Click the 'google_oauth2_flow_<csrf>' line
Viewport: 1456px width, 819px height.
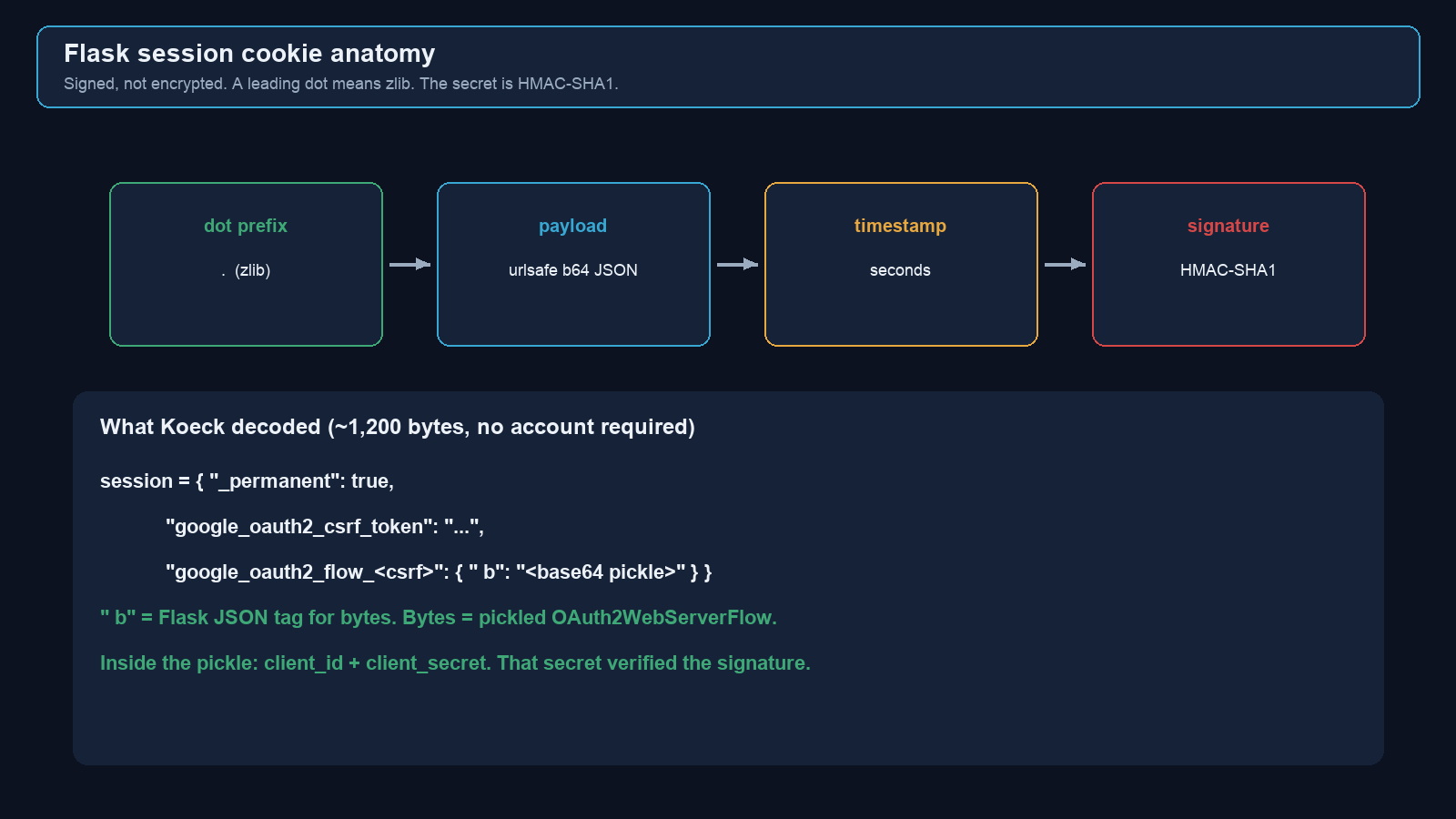click(x=439, y=572)
